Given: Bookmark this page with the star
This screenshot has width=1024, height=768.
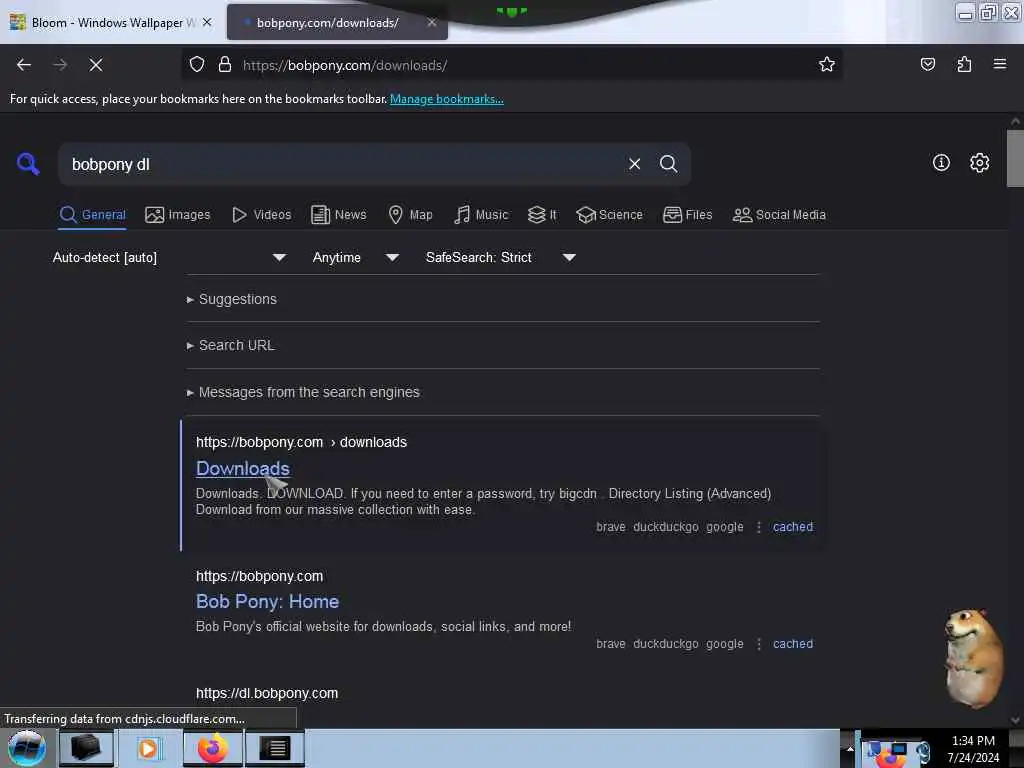Looking at the screenshot, I should (827, 65).
